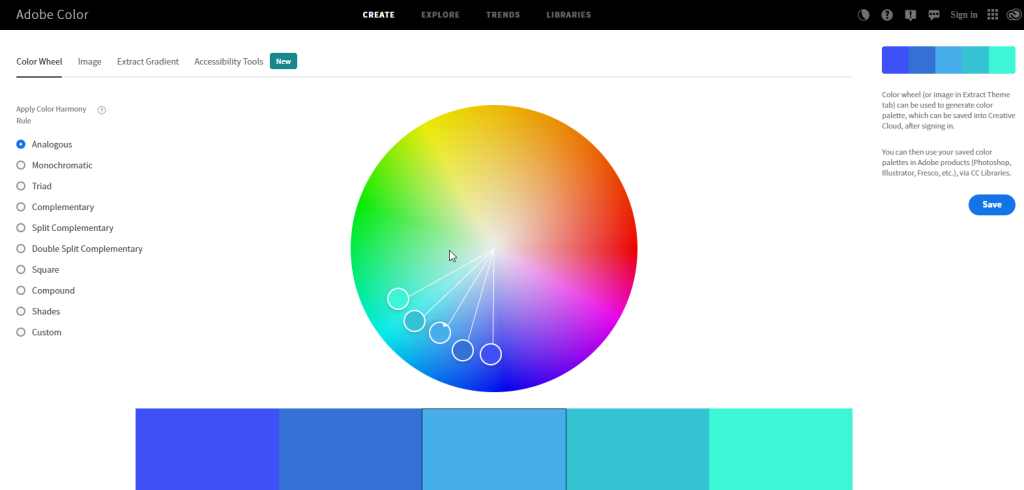1024x490 pixels.
Task: Open the help question mark icon in header
Action: [x=887, y=15]
